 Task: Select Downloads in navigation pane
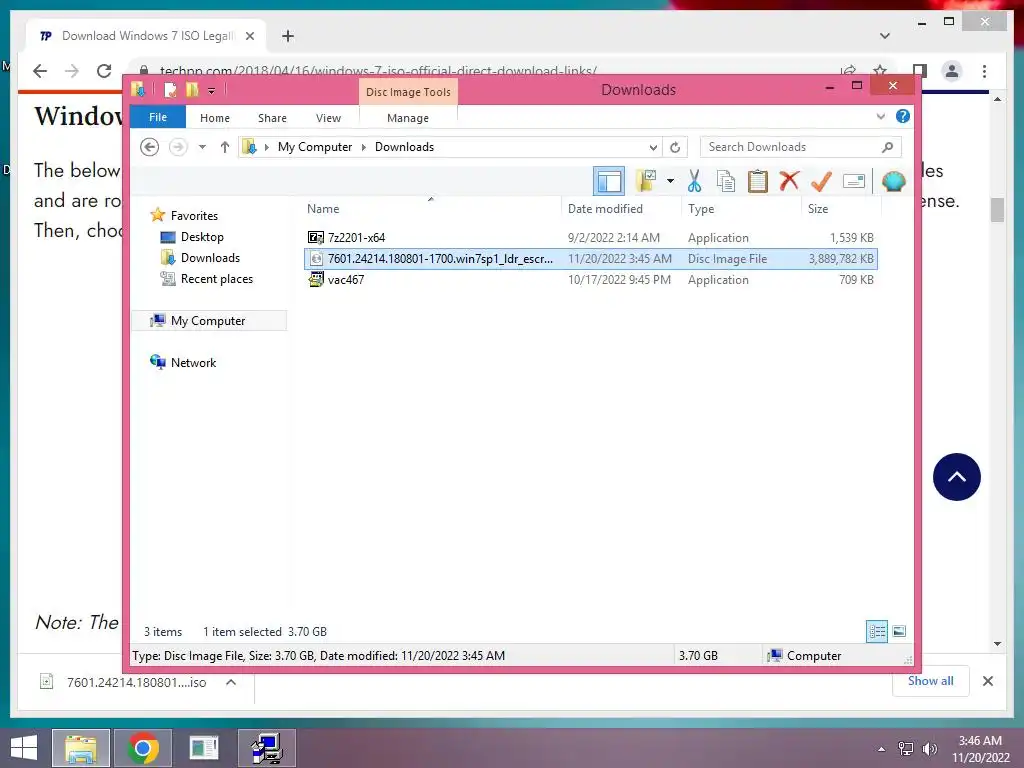210,258
